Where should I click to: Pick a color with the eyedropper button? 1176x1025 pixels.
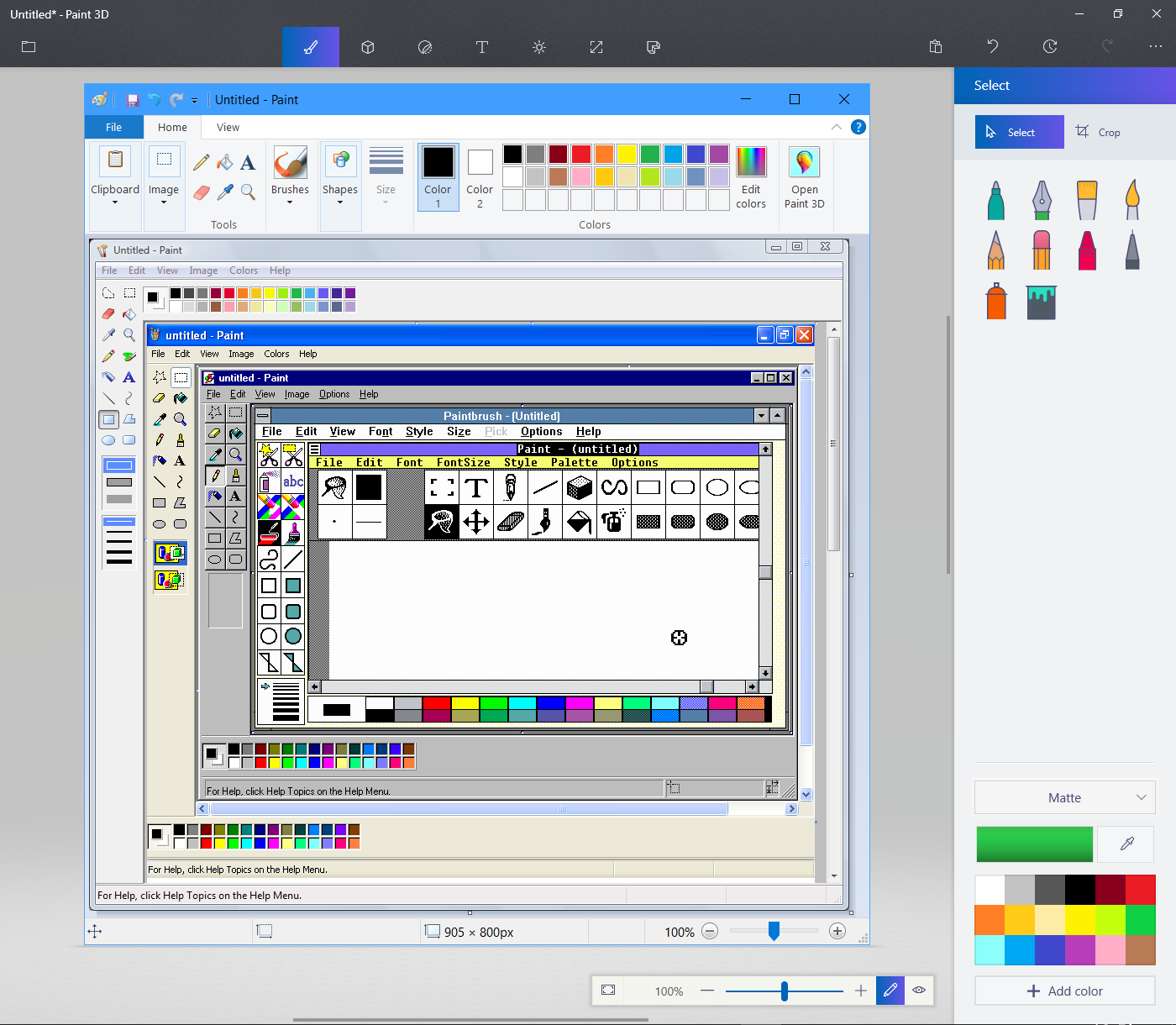[1127, 844]
